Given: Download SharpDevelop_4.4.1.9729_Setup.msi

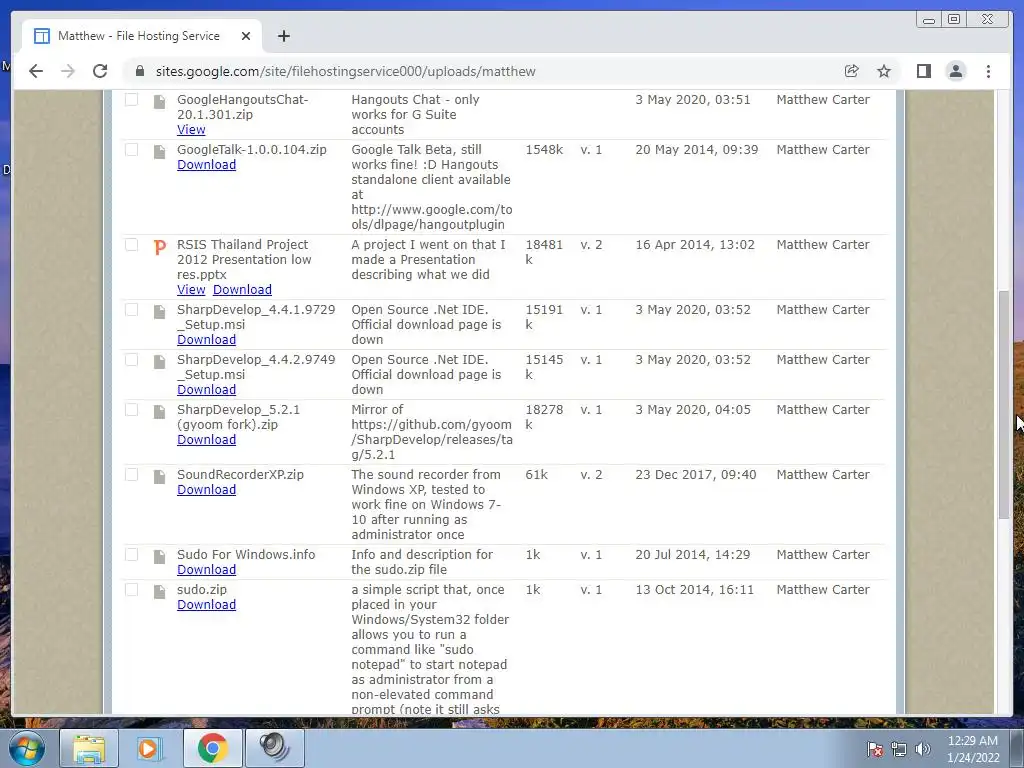Looking at the screenshot, I should 206,340.
